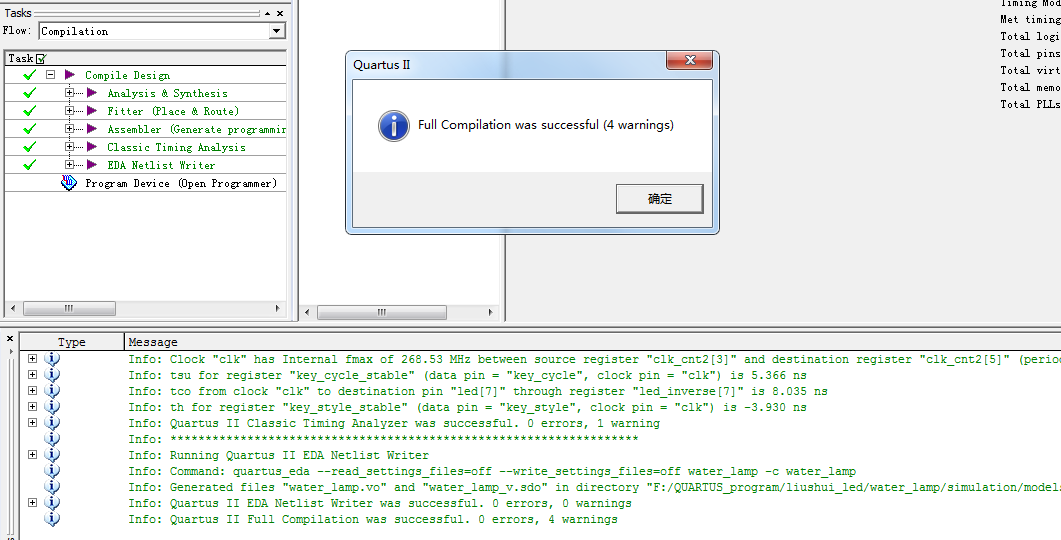Click the Message column header
The width and height of the screenshot is (1061, 540).
(153, 342)
